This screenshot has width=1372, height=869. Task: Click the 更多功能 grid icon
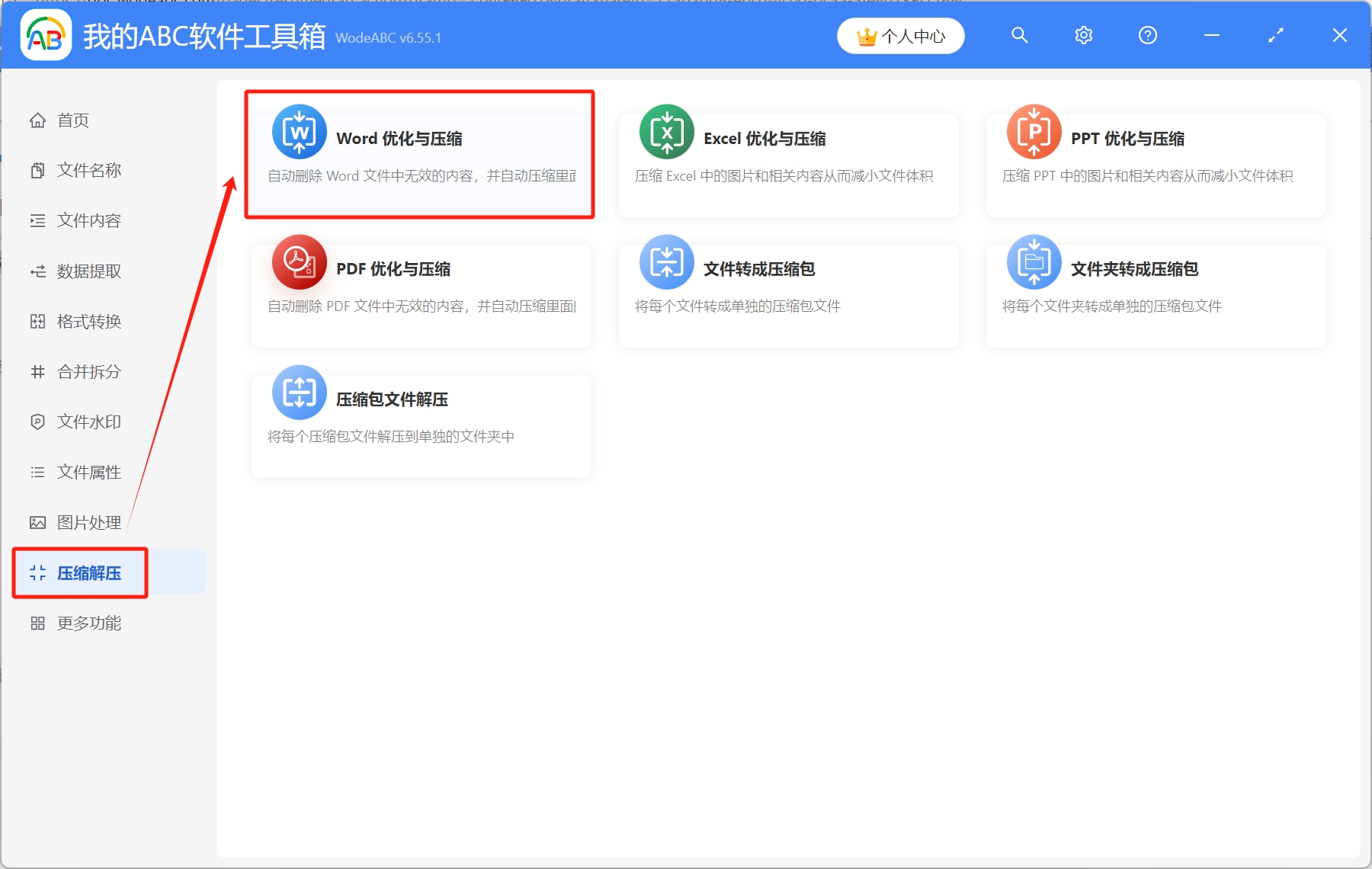pos(37,623)
